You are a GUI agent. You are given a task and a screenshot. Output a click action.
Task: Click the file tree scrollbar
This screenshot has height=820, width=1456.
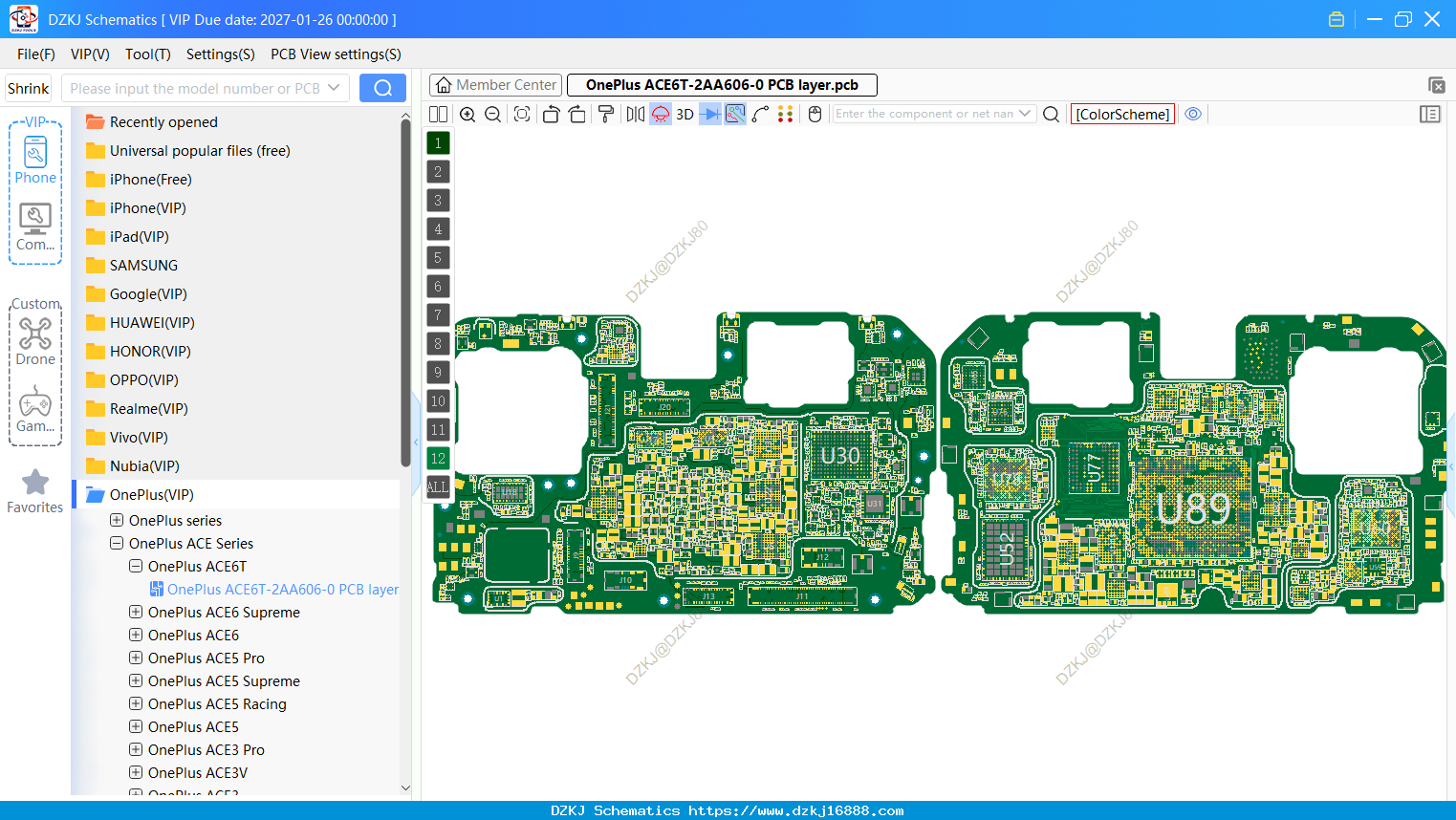(x=405, y=294)
